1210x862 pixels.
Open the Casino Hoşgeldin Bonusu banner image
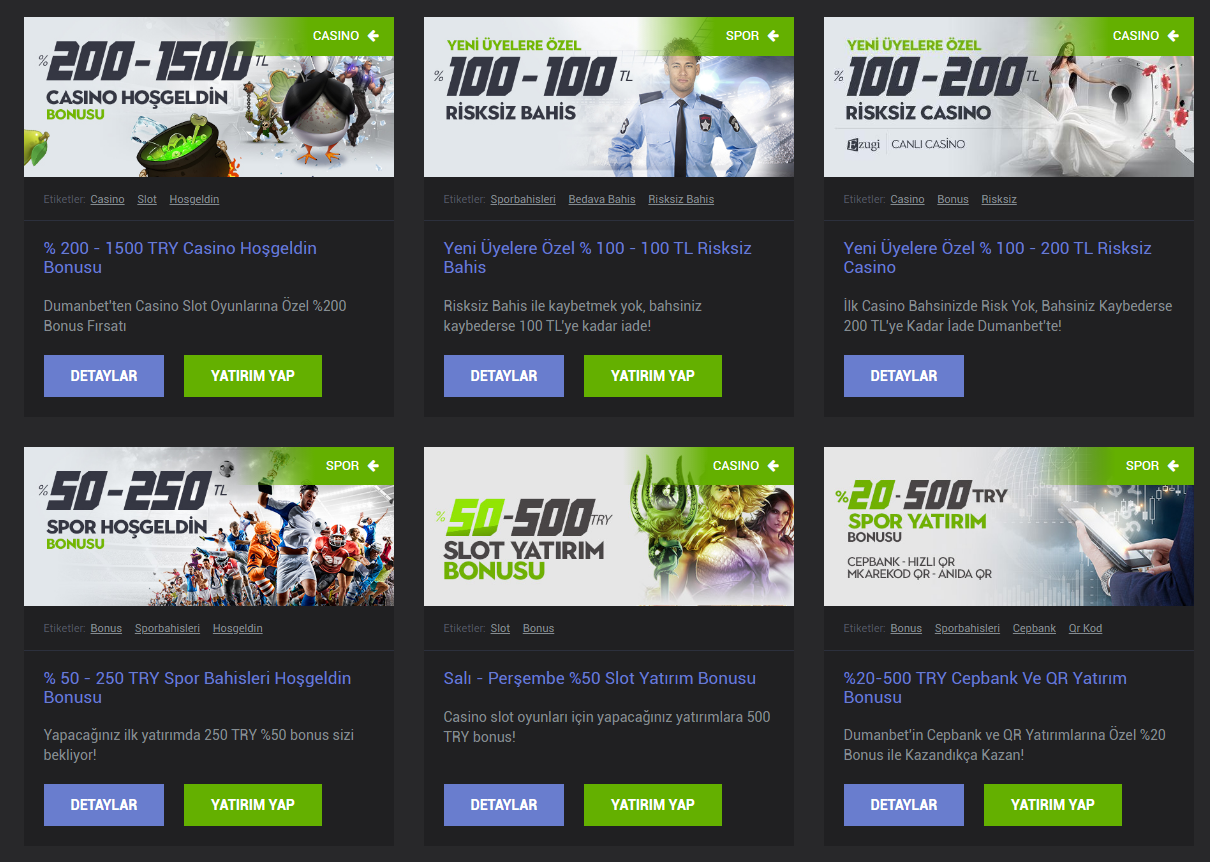click(209, 97)
